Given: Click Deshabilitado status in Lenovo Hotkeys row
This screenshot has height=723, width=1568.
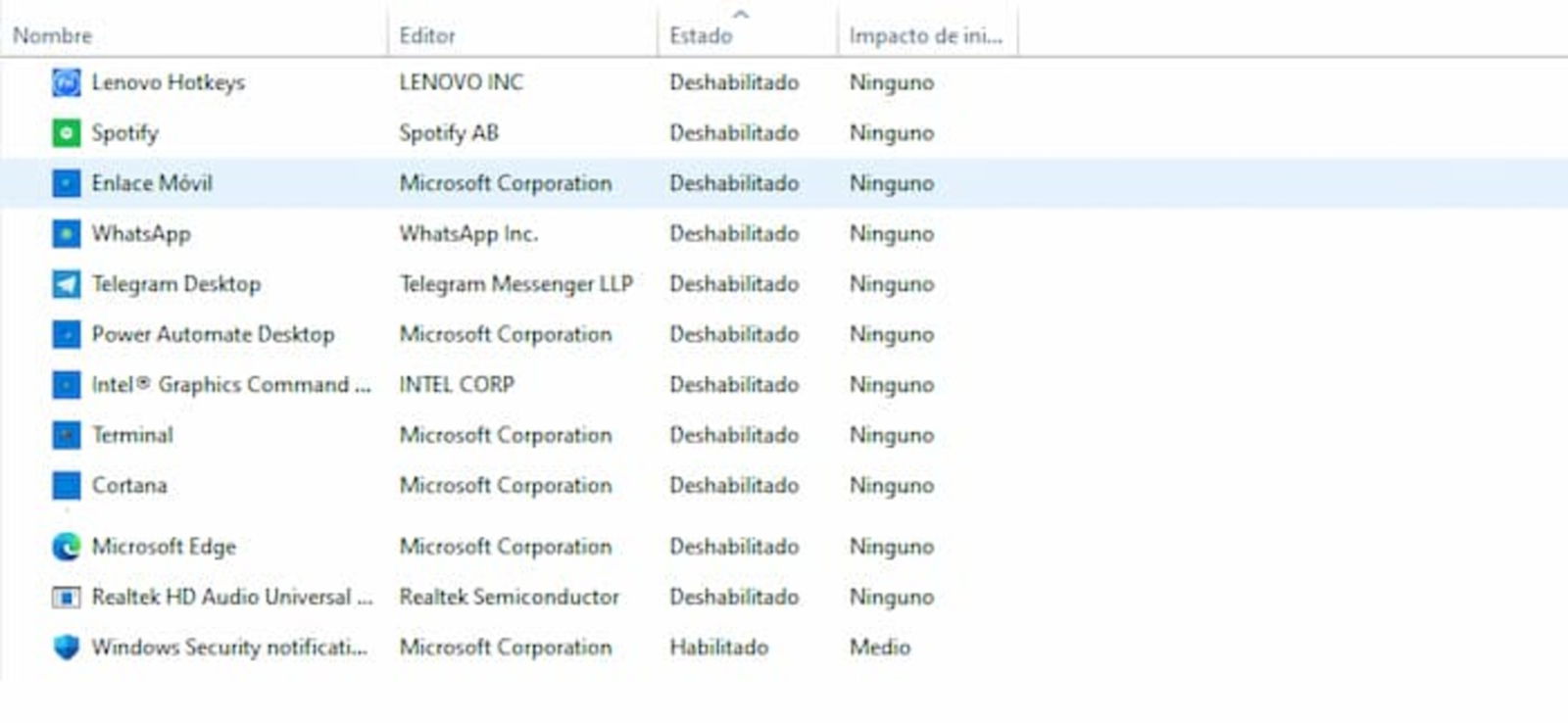Looking at the screenshot, I should tap(734, 83).
